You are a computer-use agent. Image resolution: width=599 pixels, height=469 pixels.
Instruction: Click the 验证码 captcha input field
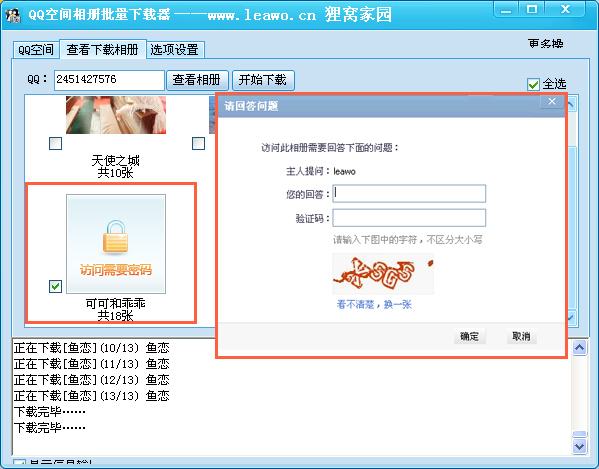pyautogui.click(x=409, y=218)
